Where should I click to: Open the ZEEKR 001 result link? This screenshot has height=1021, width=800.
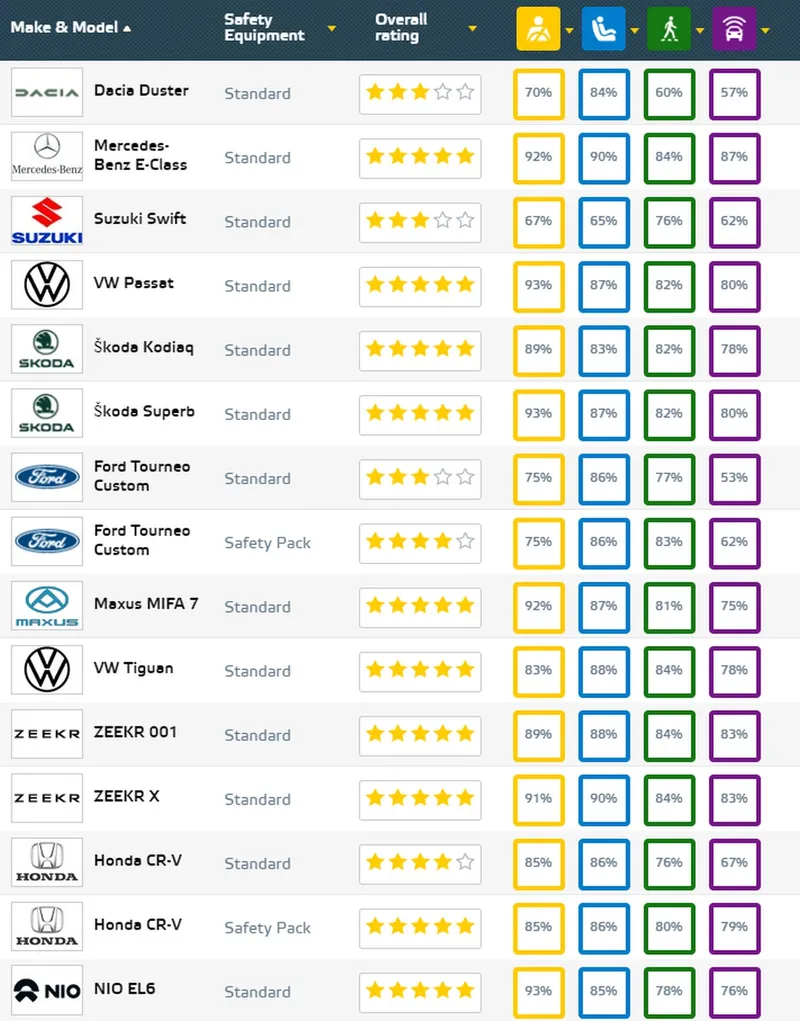point(135,732)
